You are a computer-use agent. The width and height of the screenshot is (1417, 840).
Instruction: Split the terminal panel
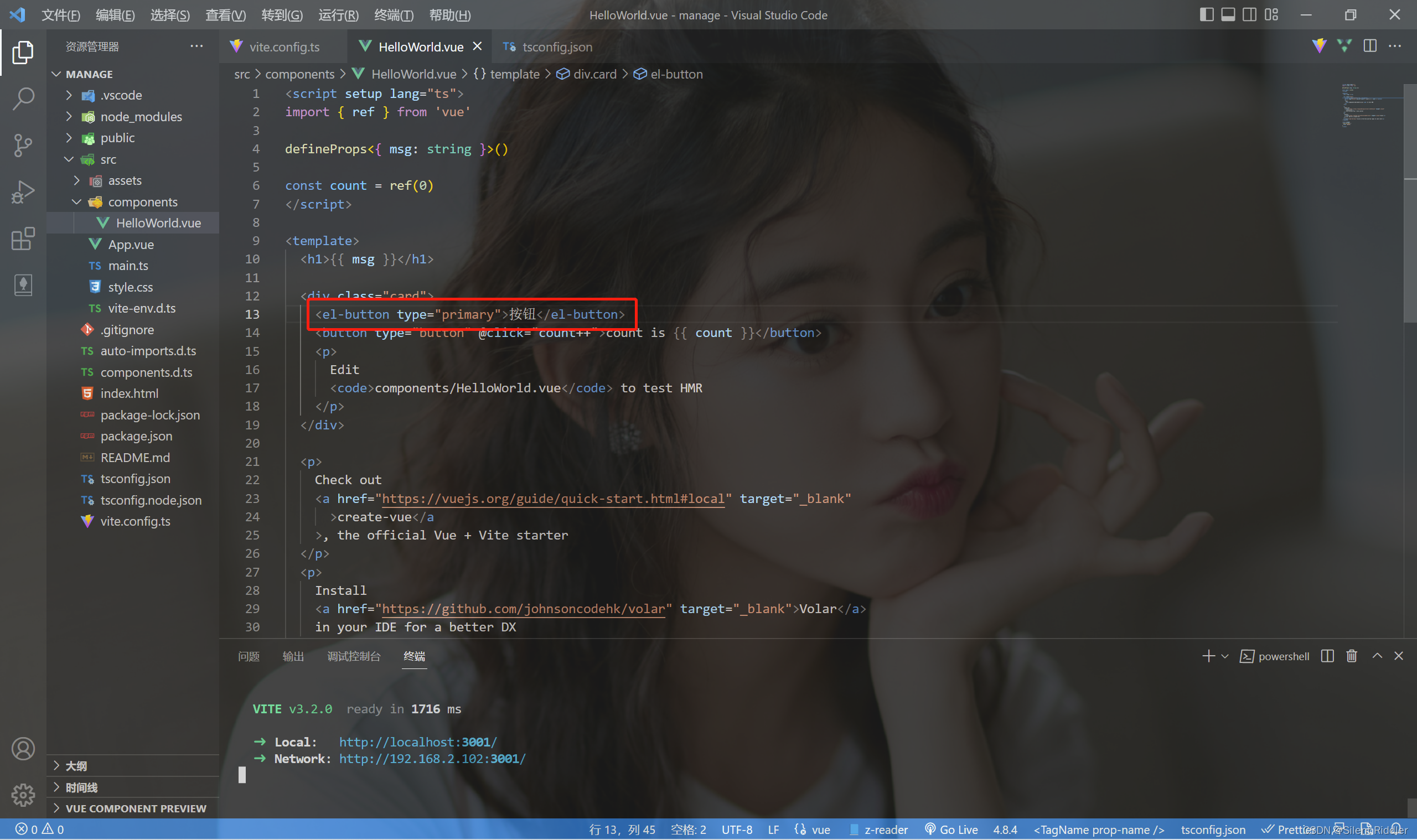pyautogui.click(x=1327, y=656)
